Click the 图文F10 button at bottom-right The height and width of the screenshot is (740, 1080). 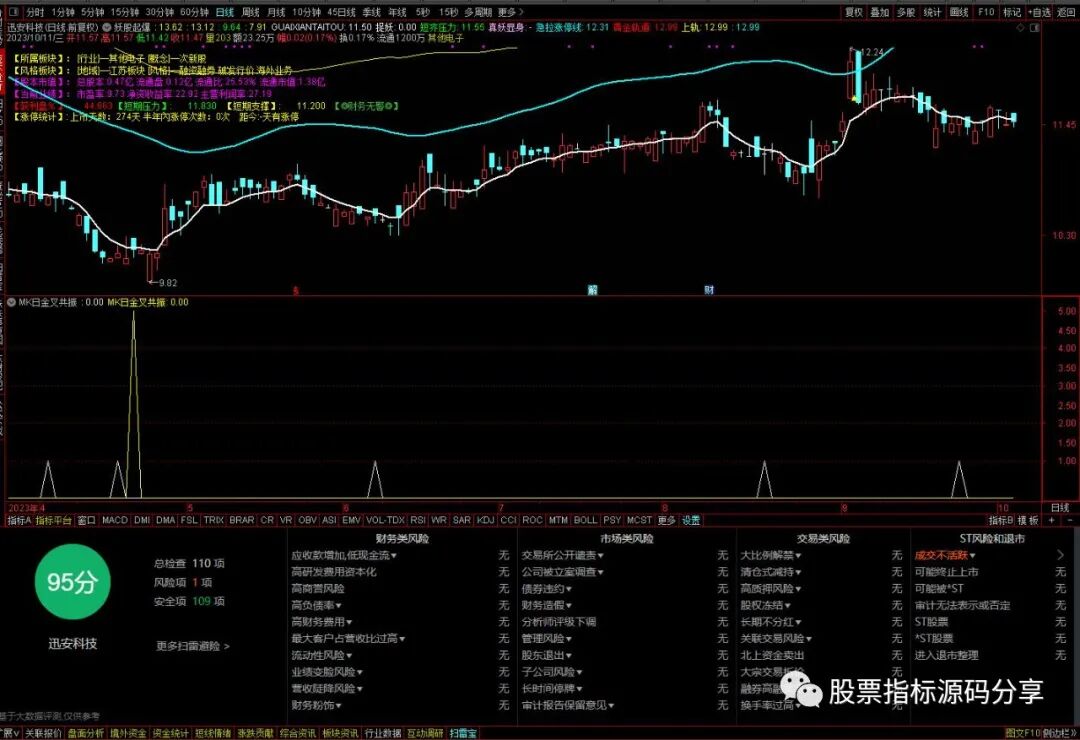pos(1022,734)
